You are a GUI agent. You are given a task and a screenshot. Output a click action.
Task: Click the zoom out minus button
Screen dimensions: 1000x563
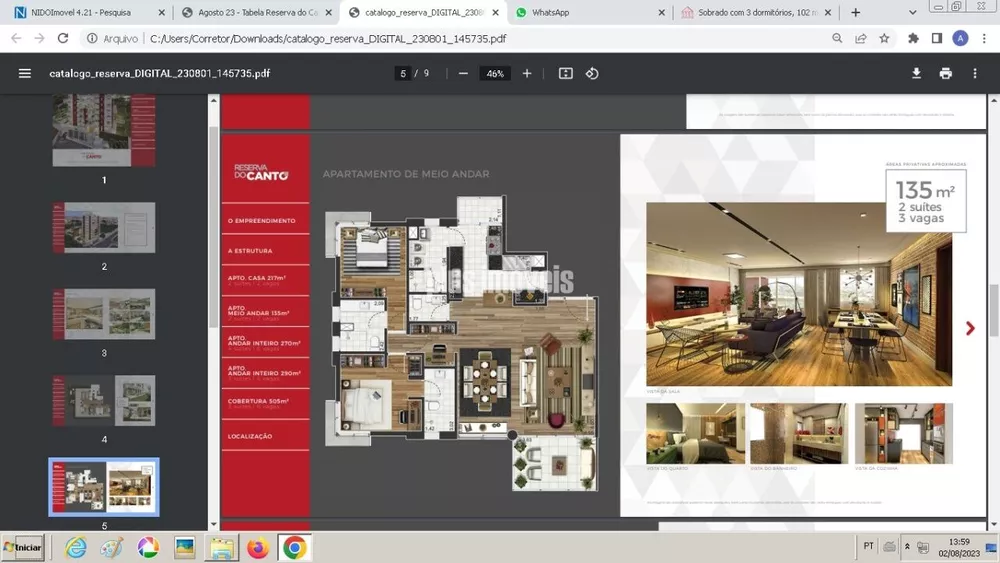[463, 73]
